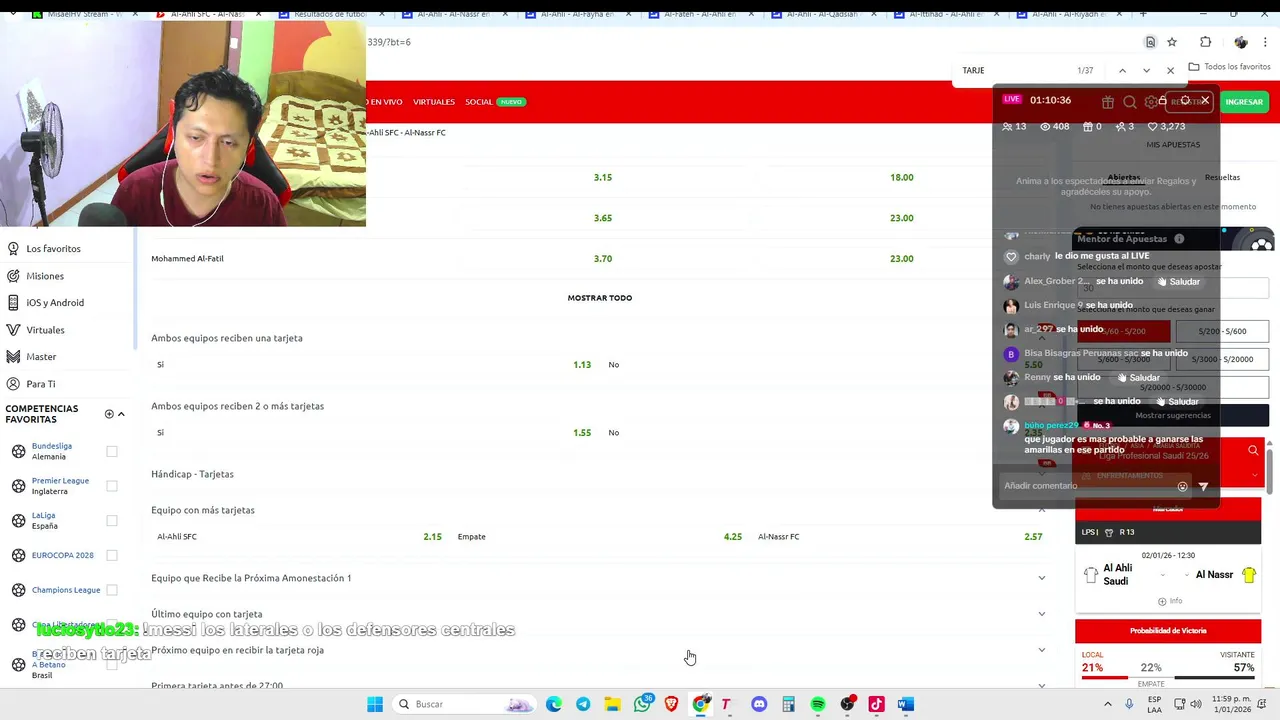Open Microsoft Word from the taskbar
Screen dimensions: 1280x720
point(905,704)
